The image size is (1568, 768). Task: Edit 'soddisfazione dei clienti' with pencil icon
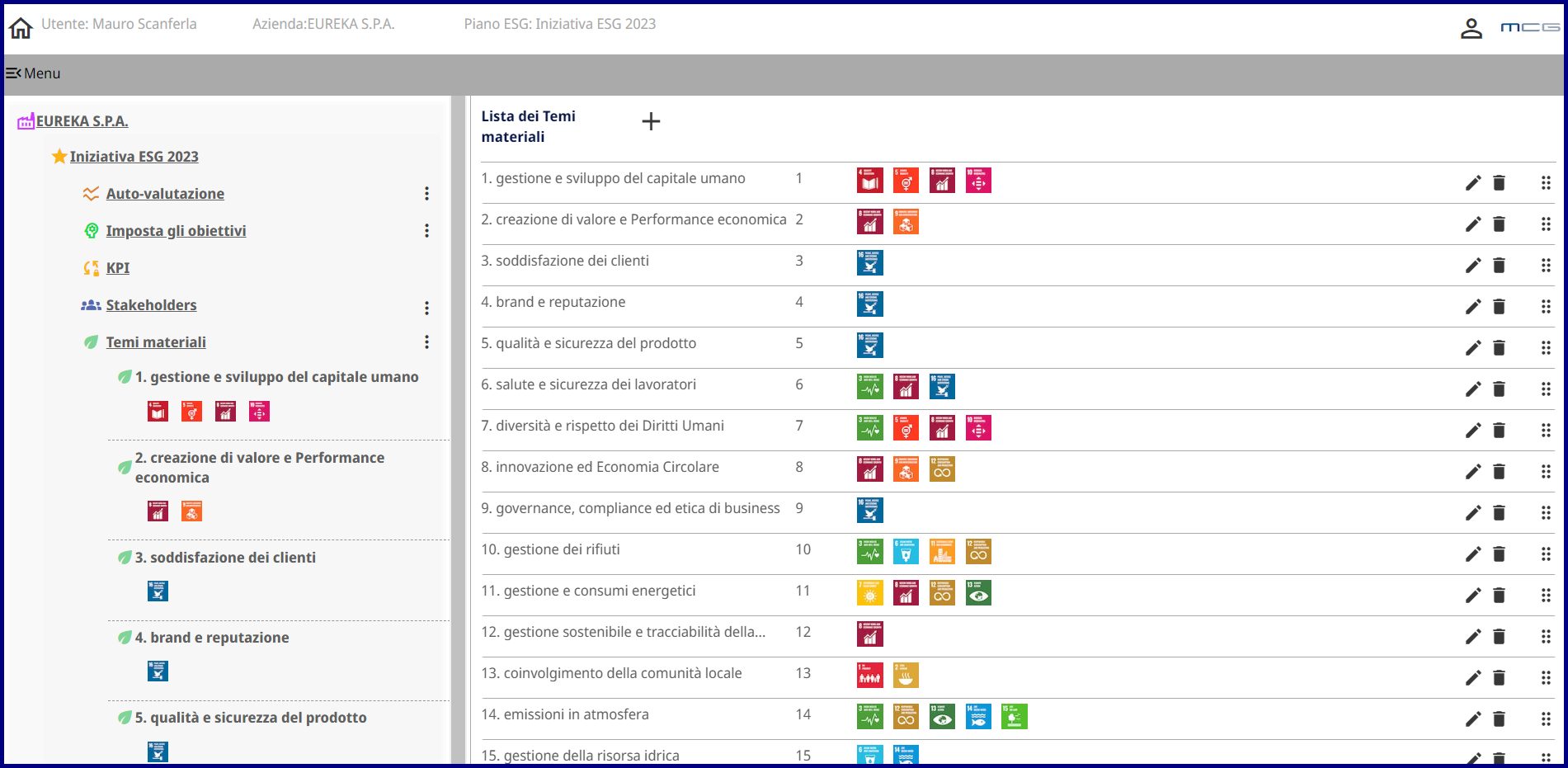coord(1472,266)
